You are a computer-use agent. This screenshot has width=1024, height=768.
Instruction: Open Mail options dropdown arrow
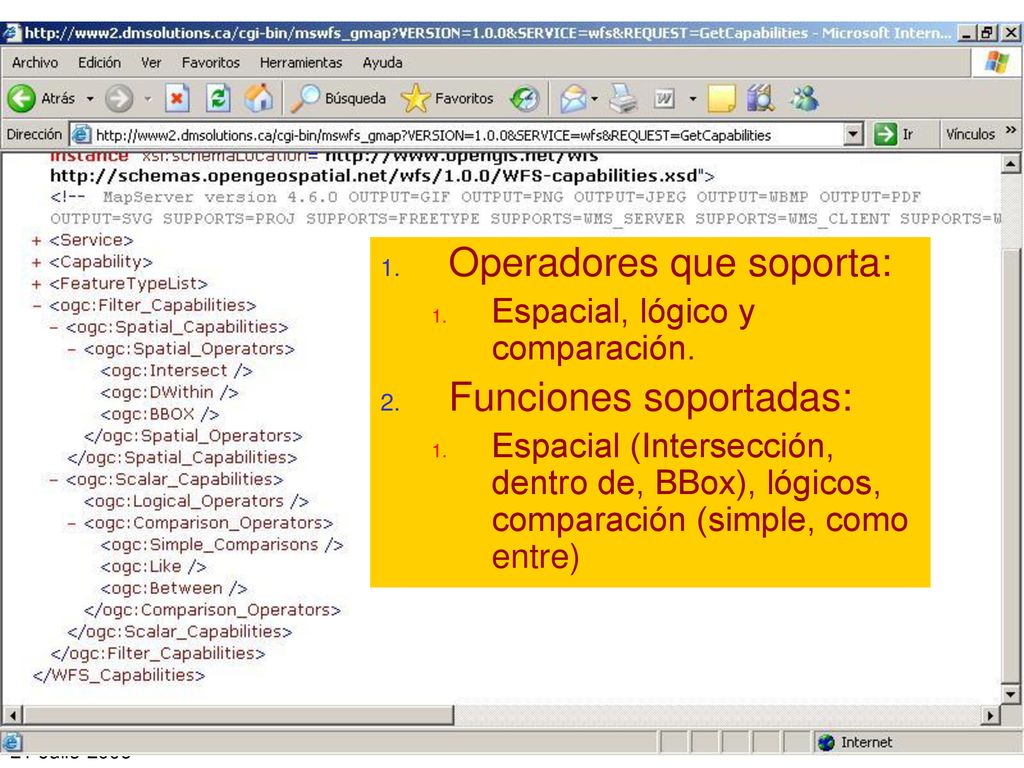point(594,99)
